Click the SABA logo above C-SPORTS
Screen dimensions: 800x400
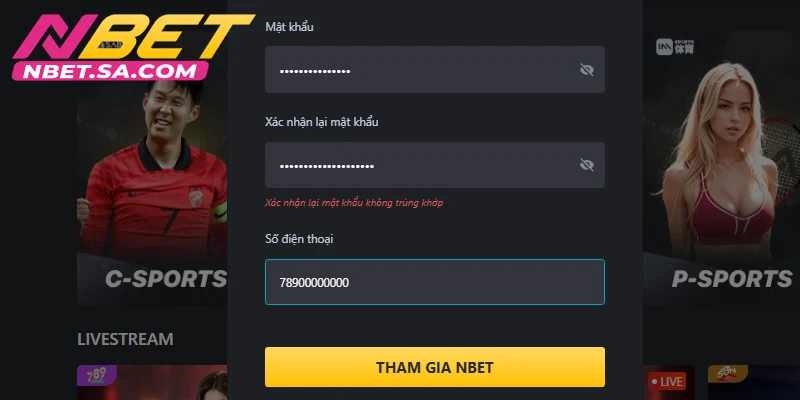[x=111, y=45]
